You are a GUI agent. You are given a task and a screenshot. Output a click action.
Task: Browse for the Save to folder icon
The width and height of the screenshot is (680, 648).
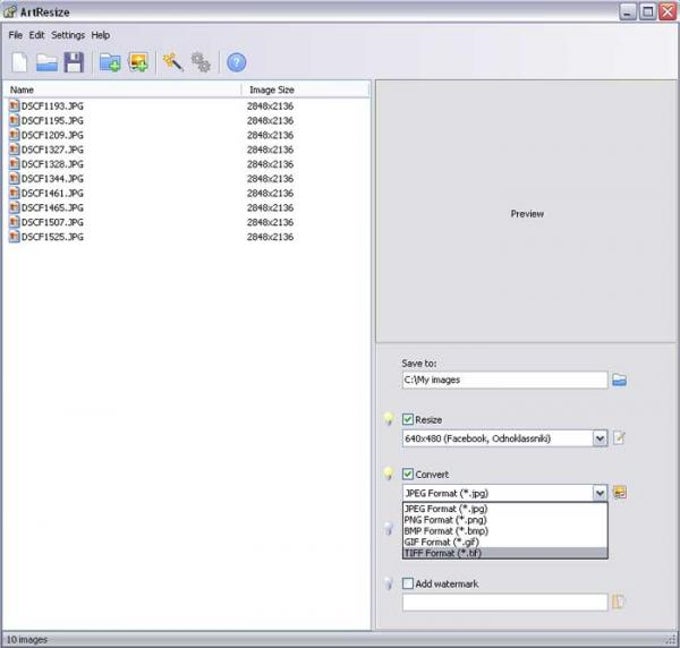click(x=619, y=380)
